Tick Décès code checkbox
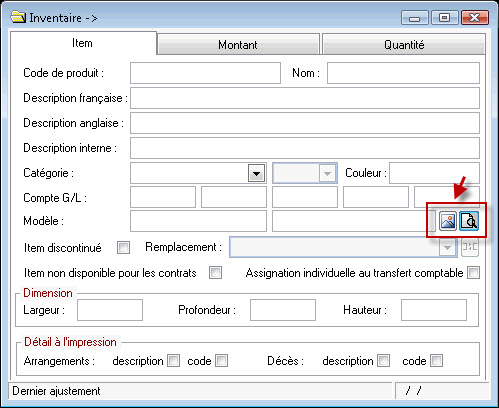Screen dimensions: 499x408 [x=437, y=361]
